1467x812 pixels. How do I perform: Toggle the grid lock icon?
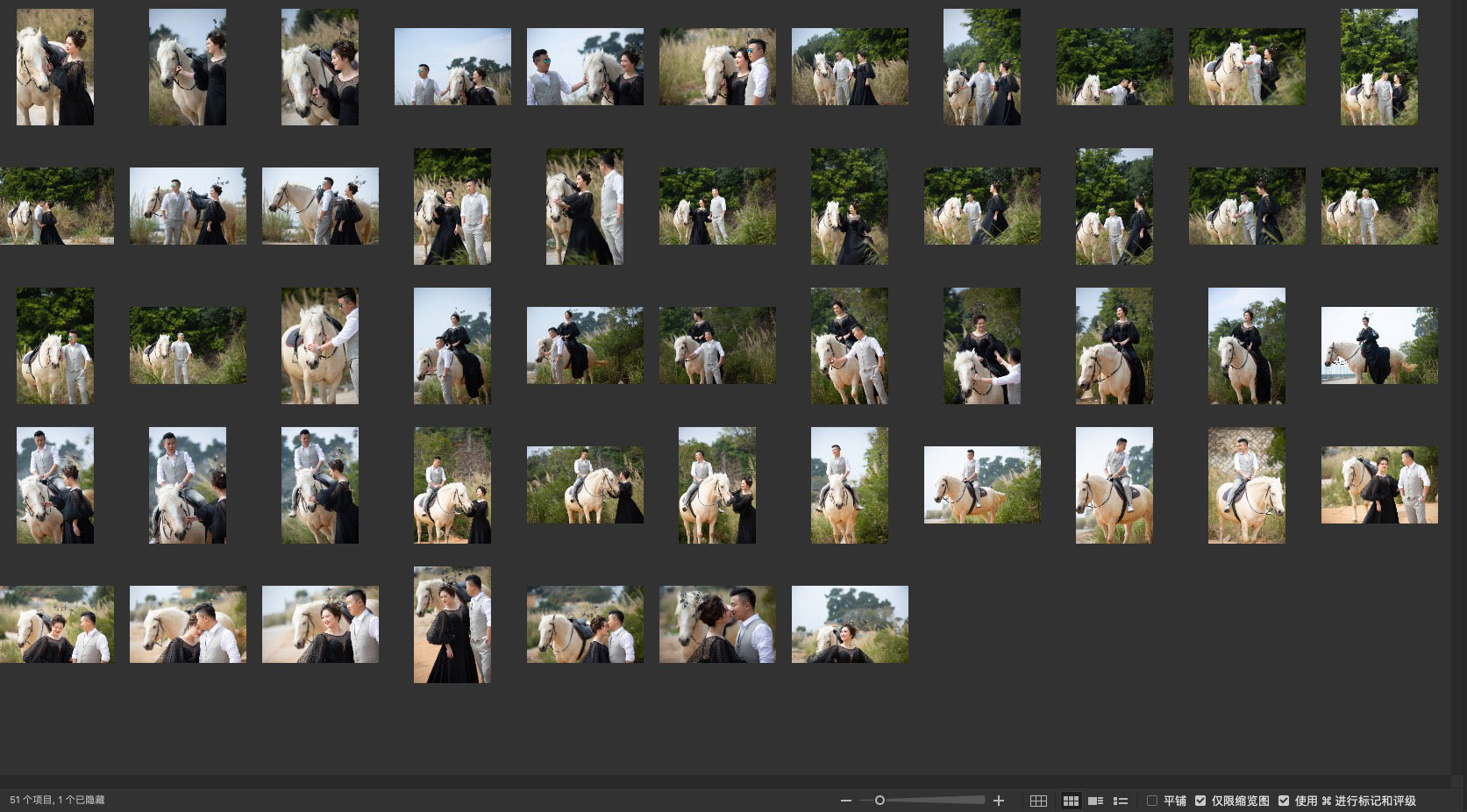tap(1038, 801)
